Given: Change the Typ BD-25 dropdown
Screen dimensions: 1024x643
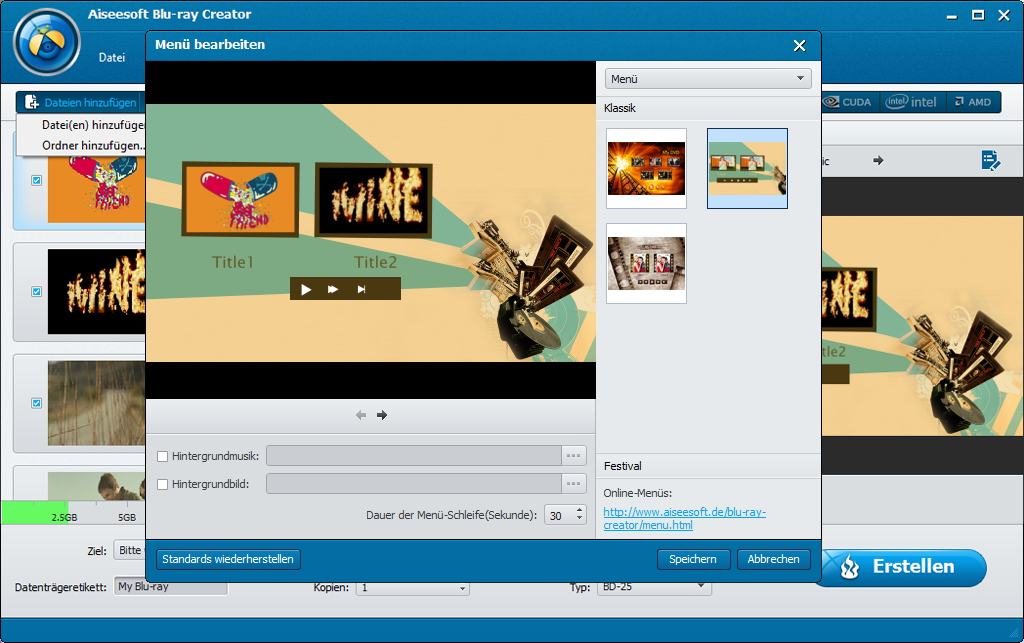Looking at the screenshot, I should tap(655, 588).
